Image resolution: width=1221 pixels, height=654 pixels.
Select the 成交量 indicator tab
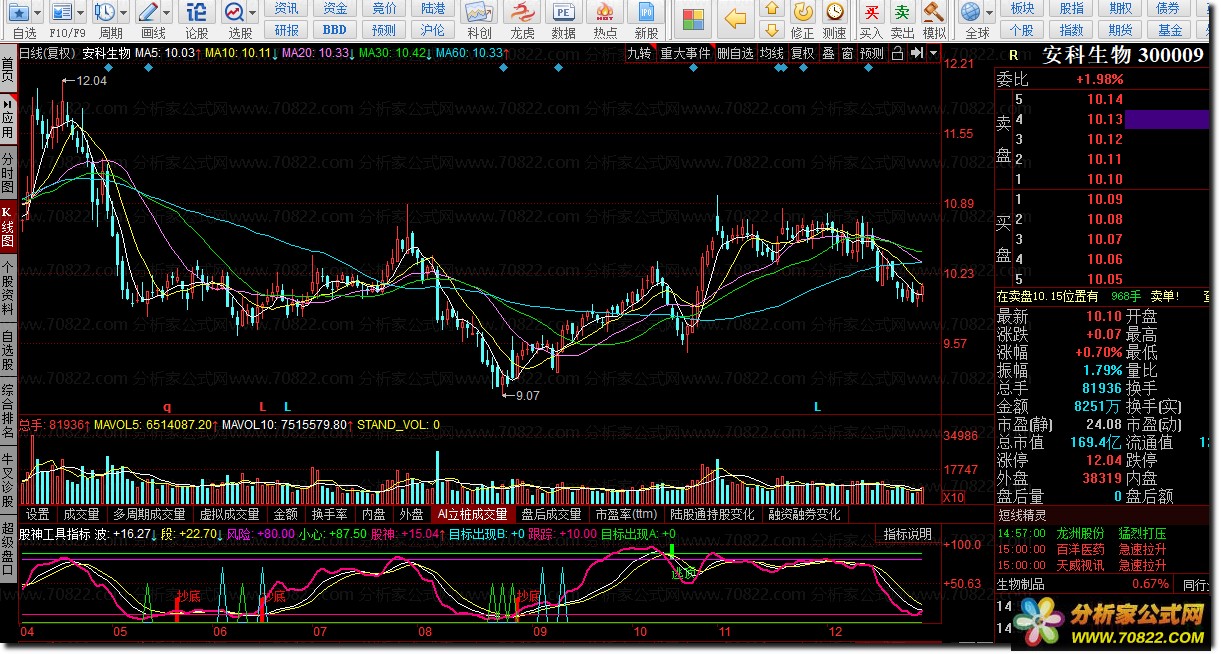tap(81, 514)
